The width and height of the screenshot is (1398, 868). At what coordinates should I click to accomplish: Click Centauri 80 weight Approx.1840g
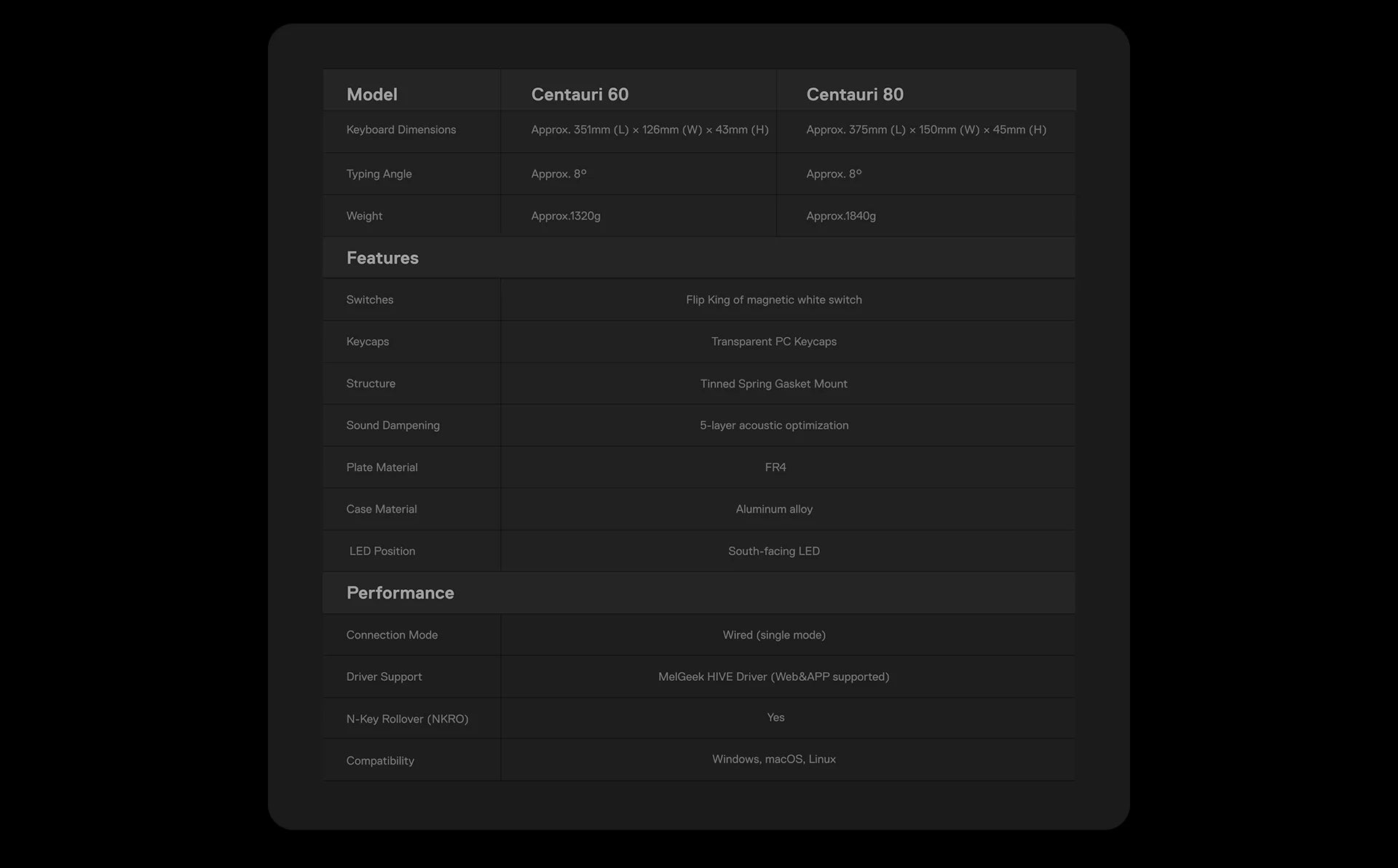coord(841,216)
